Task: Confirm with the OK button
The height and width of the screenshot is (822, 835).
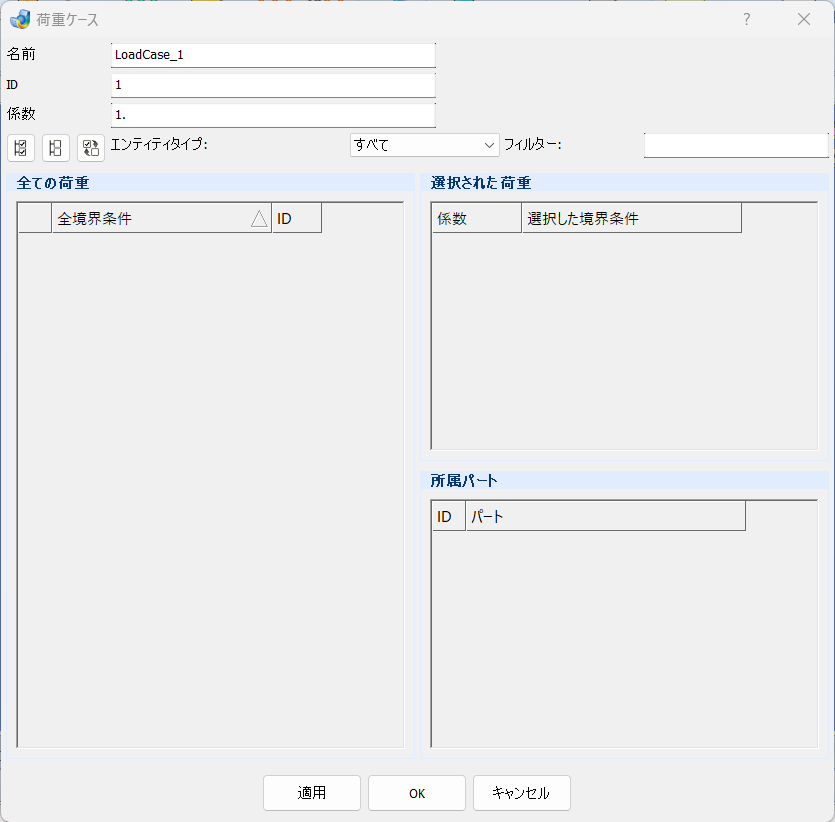Action: tap(417, 793)
